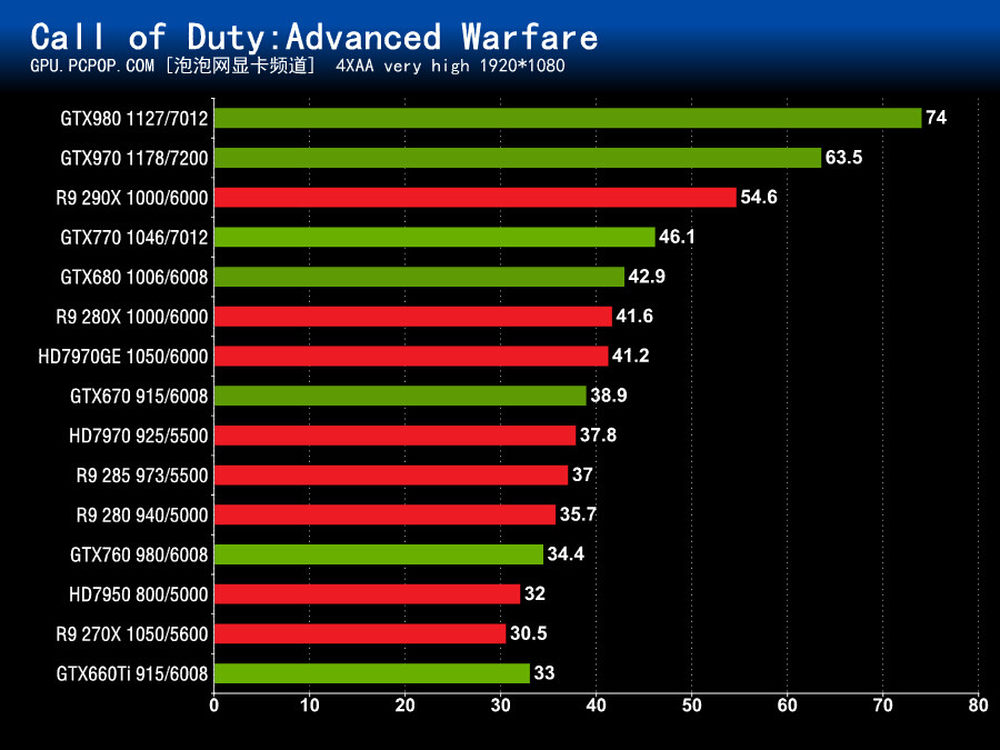
Task: Click the red bar for HD7950
Action: click(367, 594)
